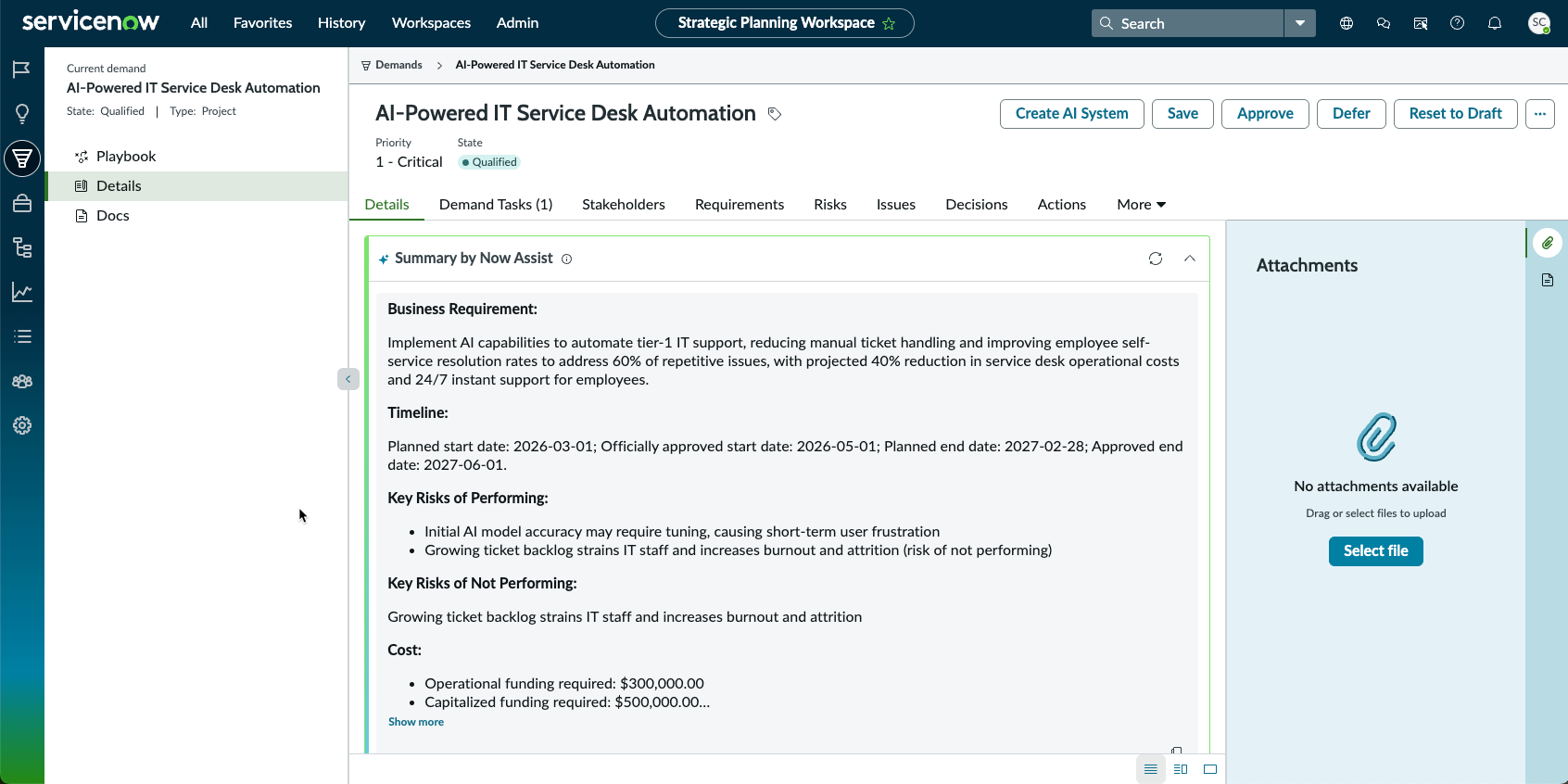Click the globe scope icon

point(1347,23)
